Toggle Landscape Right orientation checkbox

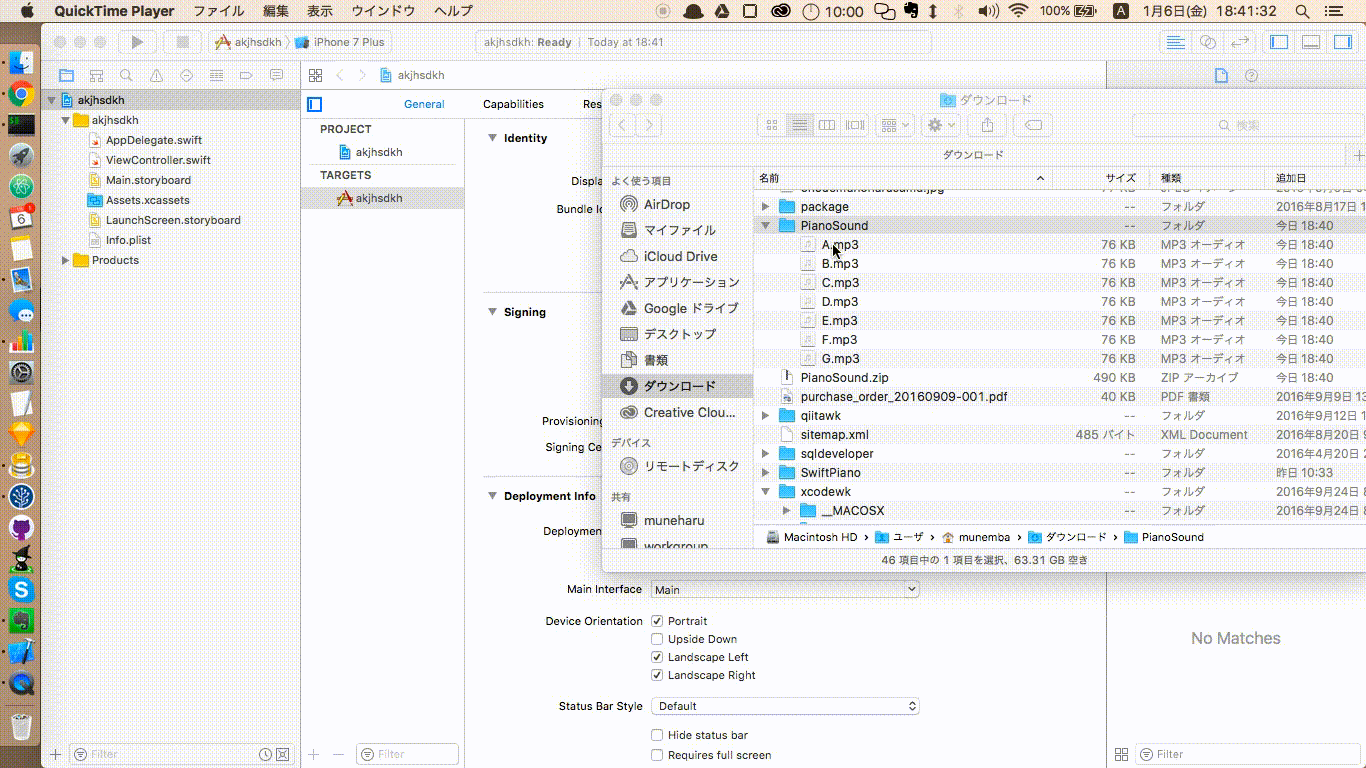pos(657,675)
